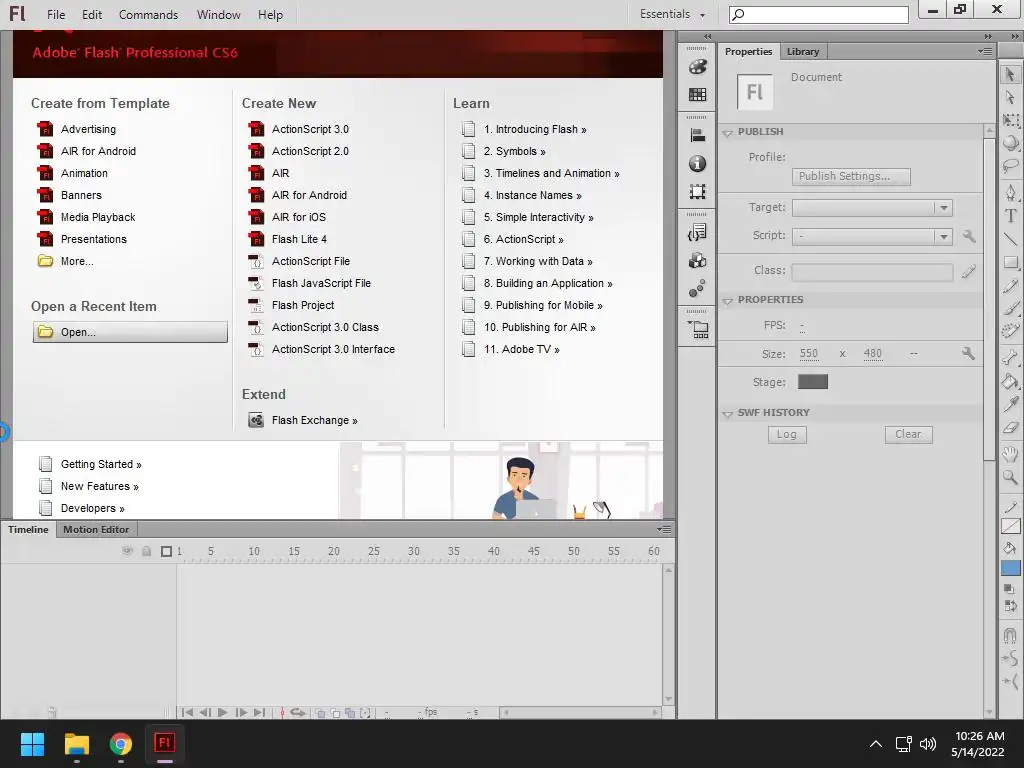Choose the Free Transform tool
This screenshot has height=768, width=1024.
click(1010, 120)
